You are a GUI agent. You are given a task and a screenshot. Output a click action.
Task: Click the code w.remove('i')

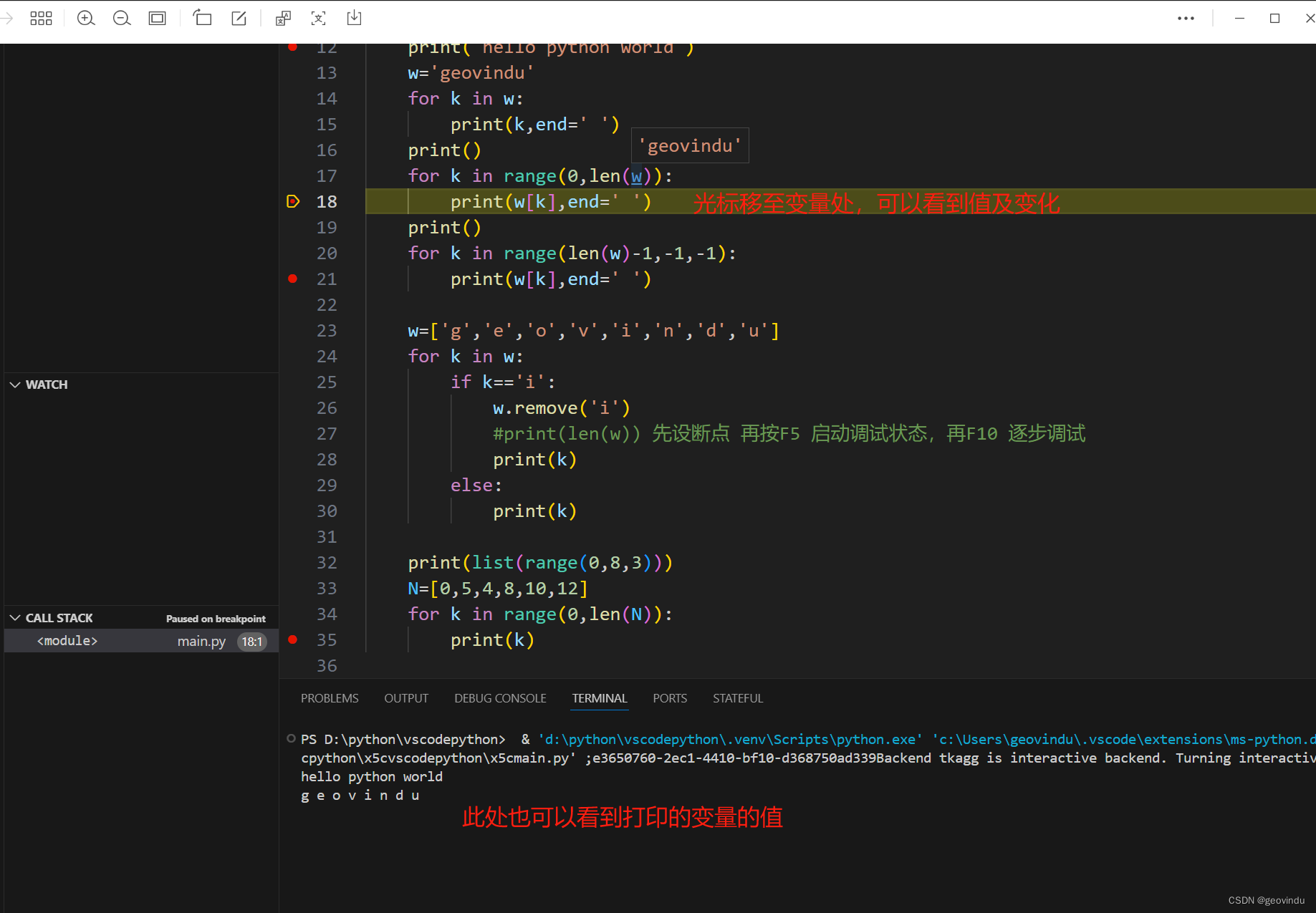(562, 408)
